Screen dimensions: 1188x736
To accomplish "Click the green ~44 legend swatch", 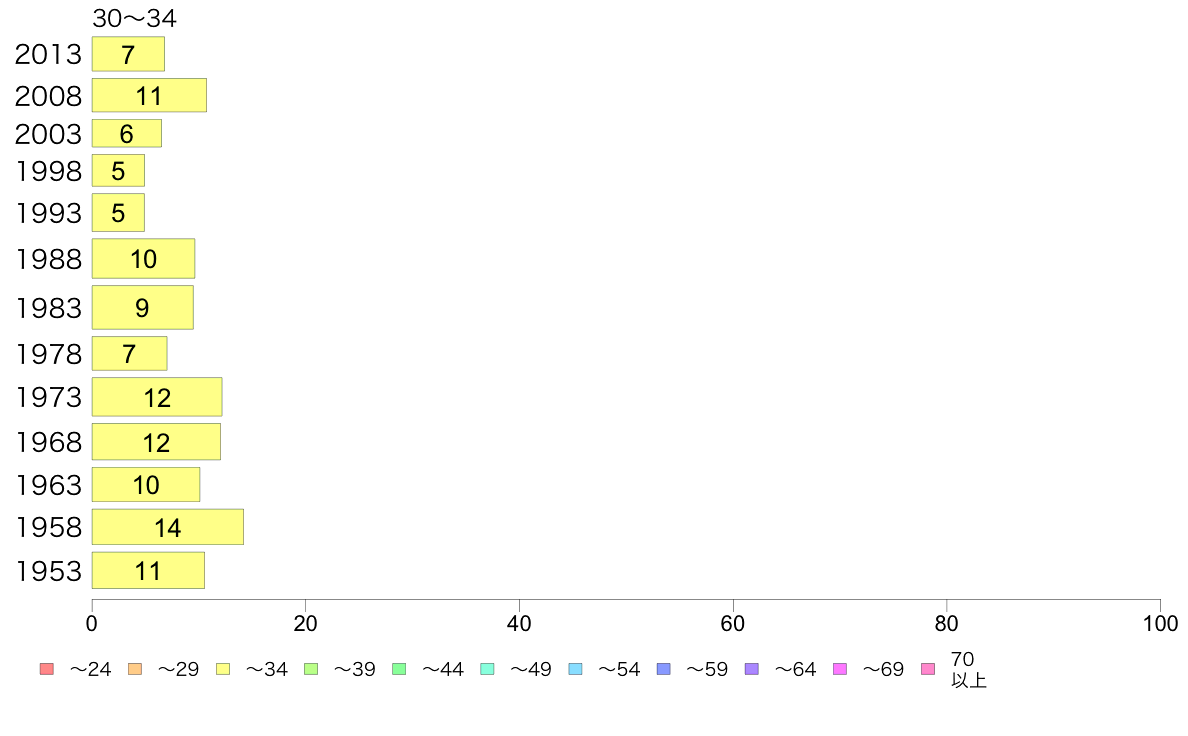I will tap(399, 669).
